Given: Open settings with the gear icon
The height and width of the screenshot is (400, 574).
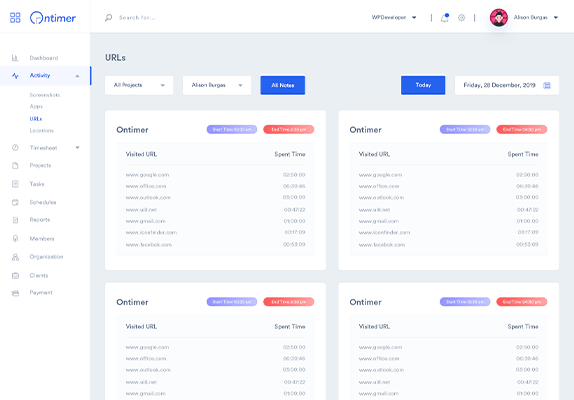Looking at the screenshot, I should 461,18.
